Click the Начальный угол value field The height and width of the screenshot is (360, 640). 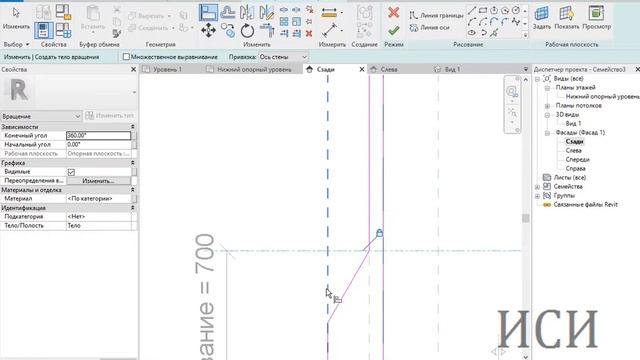pos(98,144)
